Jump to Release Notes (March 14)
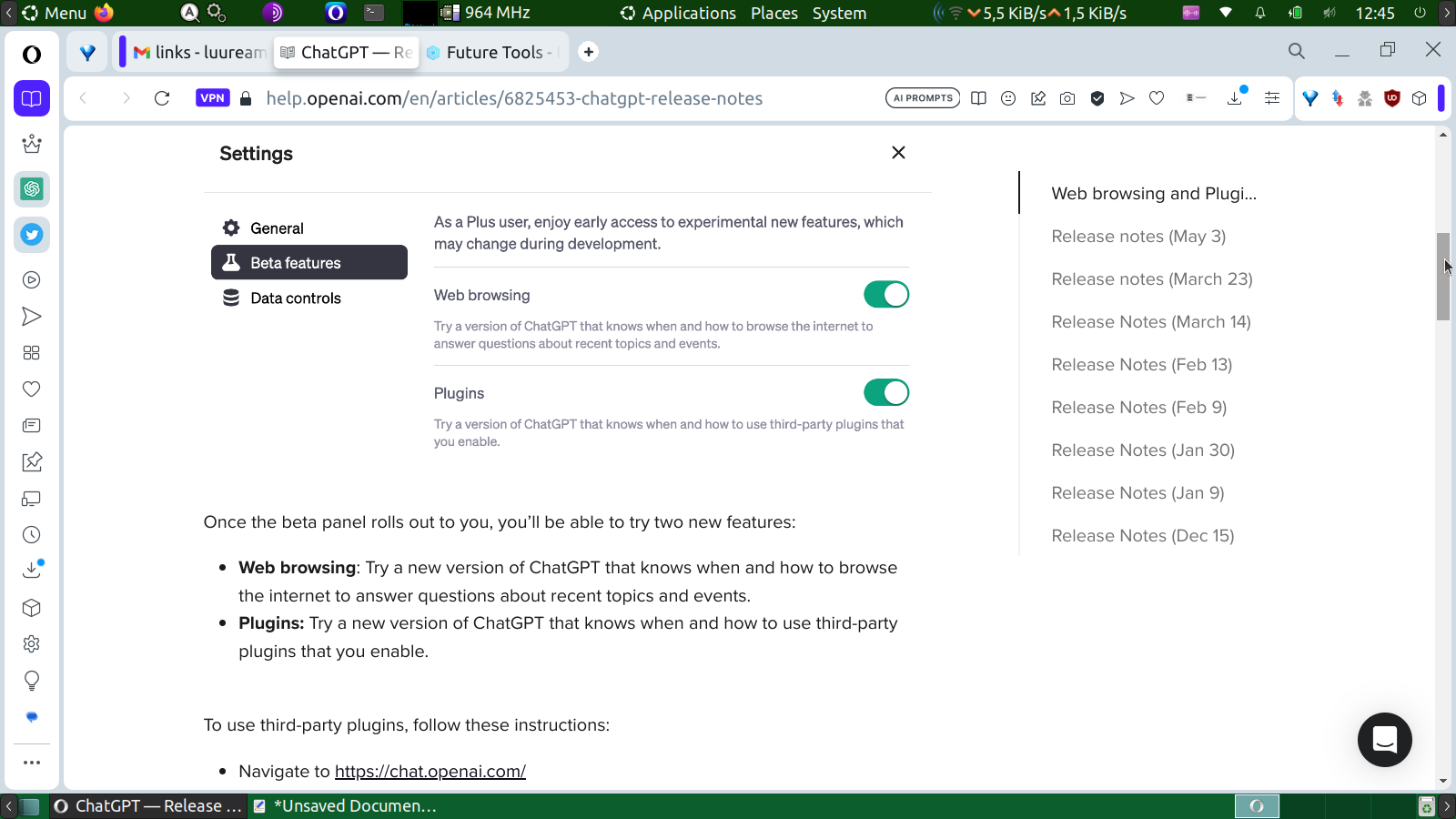1456x819 pixels. (1151, 322)
